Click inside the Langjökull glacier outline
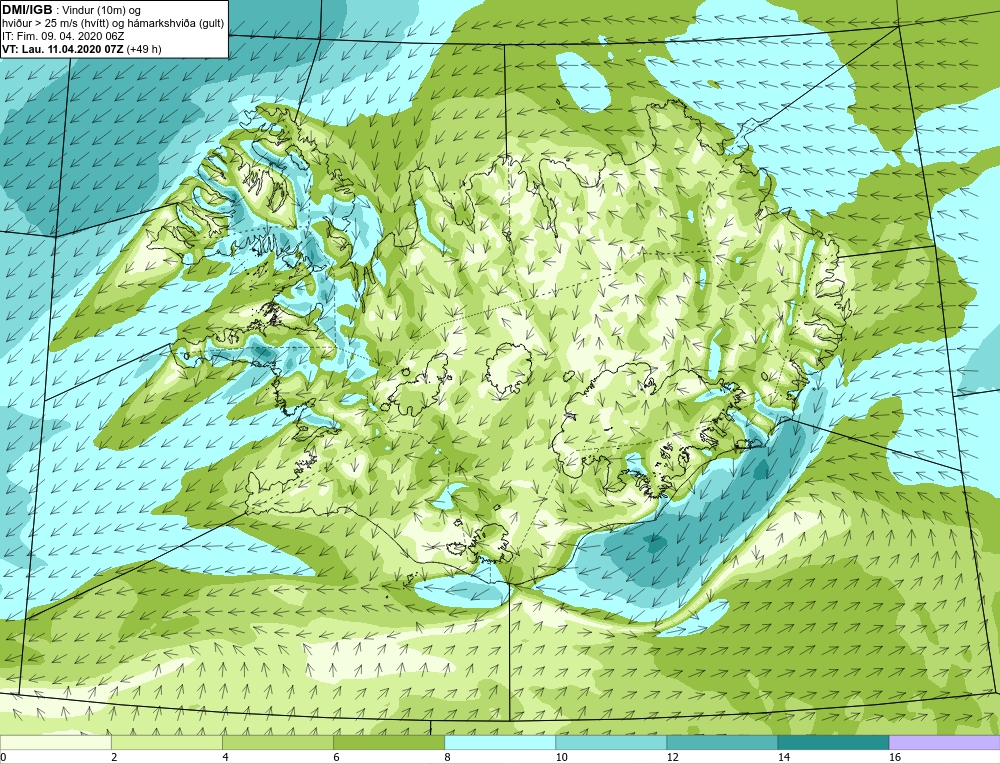Image resolution: width=1000 pixels, height=764 pixels. pos(418,386)
